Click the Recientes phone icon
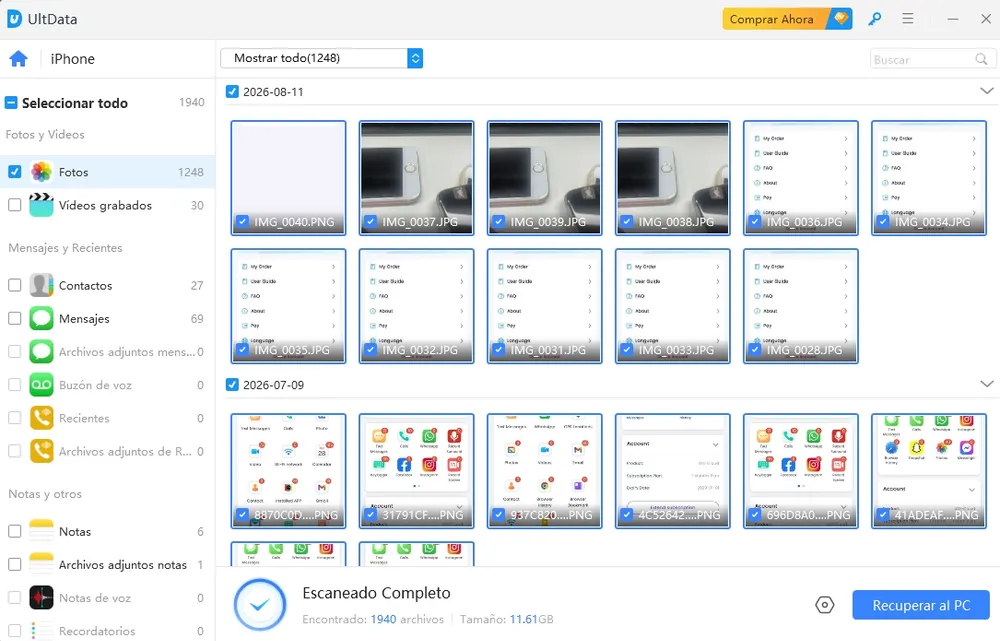The width and height of the screenshot is (1000, 641). click(x=41, y=418)
